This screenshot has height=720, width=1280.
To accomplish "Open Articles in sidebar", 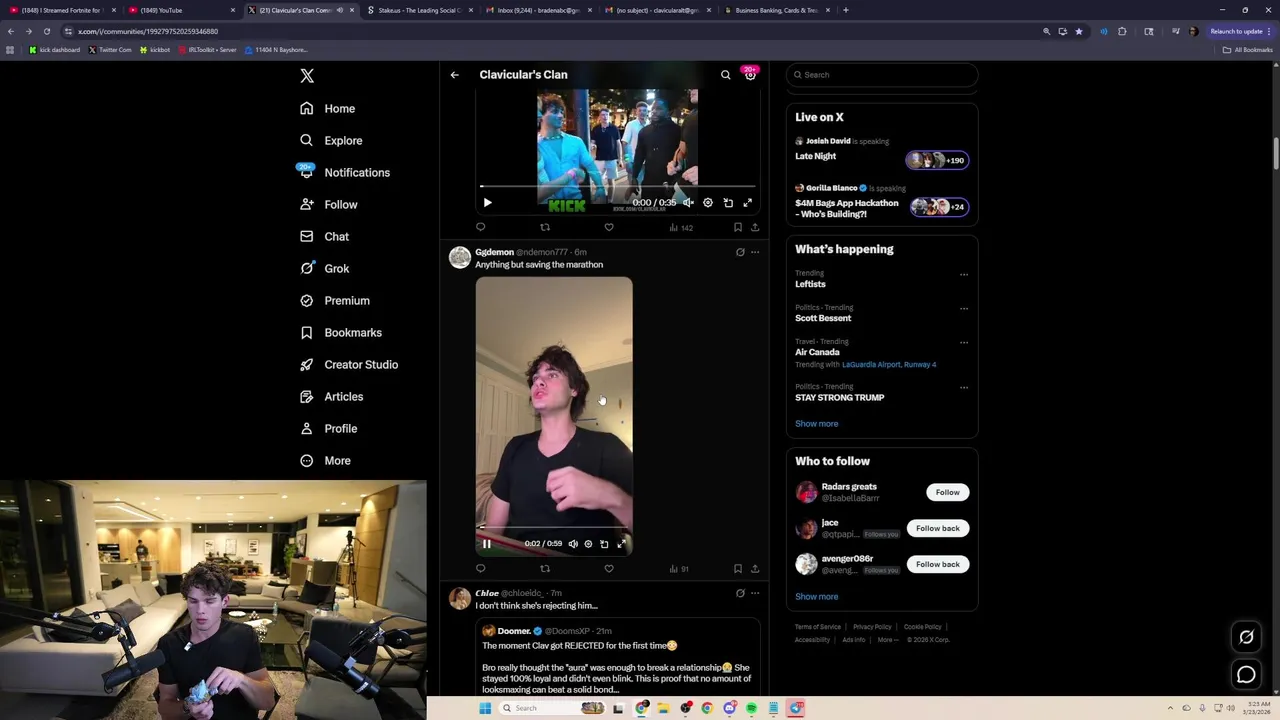I will [331, 396].
